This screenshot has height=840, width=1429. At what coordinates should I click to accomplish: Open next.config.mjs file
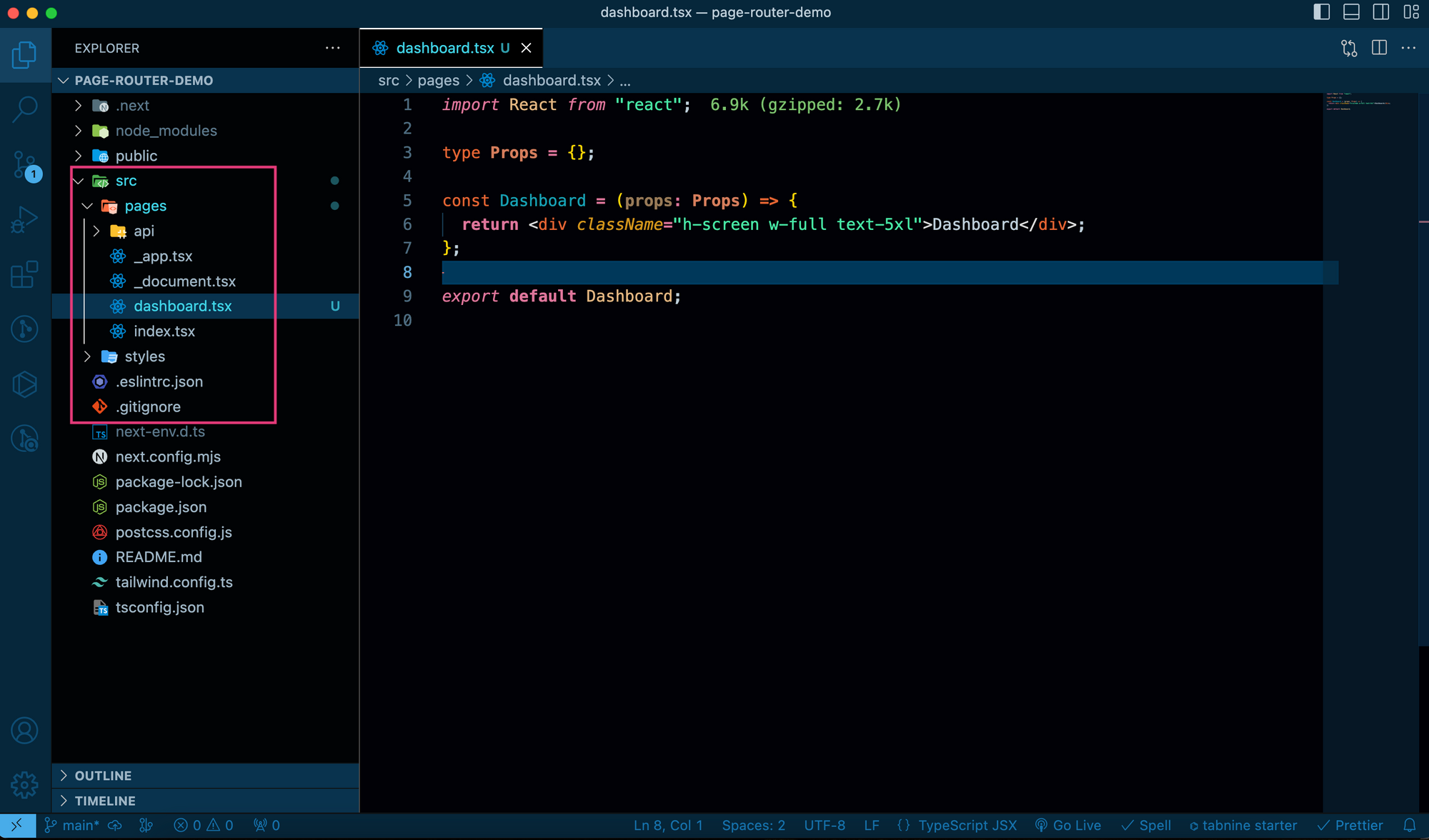[x=206, y=456]
